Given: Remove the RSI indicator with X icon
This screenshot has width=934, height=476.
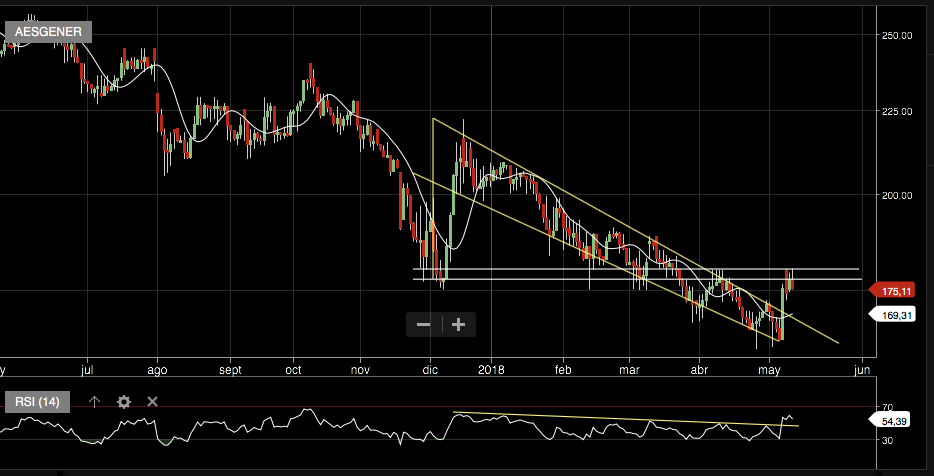Looking at the screenshot, I should [153, 402].
